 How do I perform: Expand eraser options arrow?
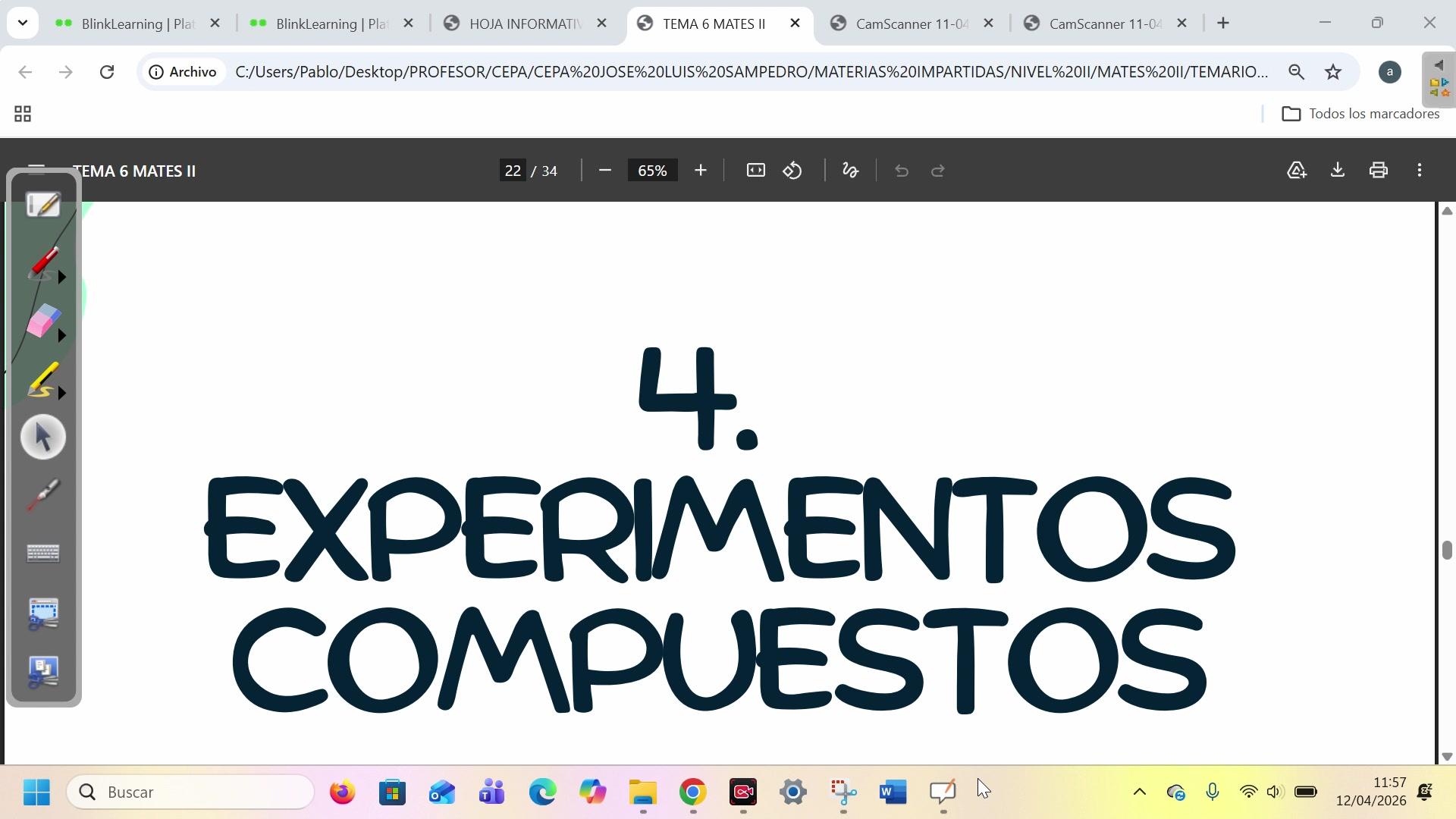click(62, 335)
